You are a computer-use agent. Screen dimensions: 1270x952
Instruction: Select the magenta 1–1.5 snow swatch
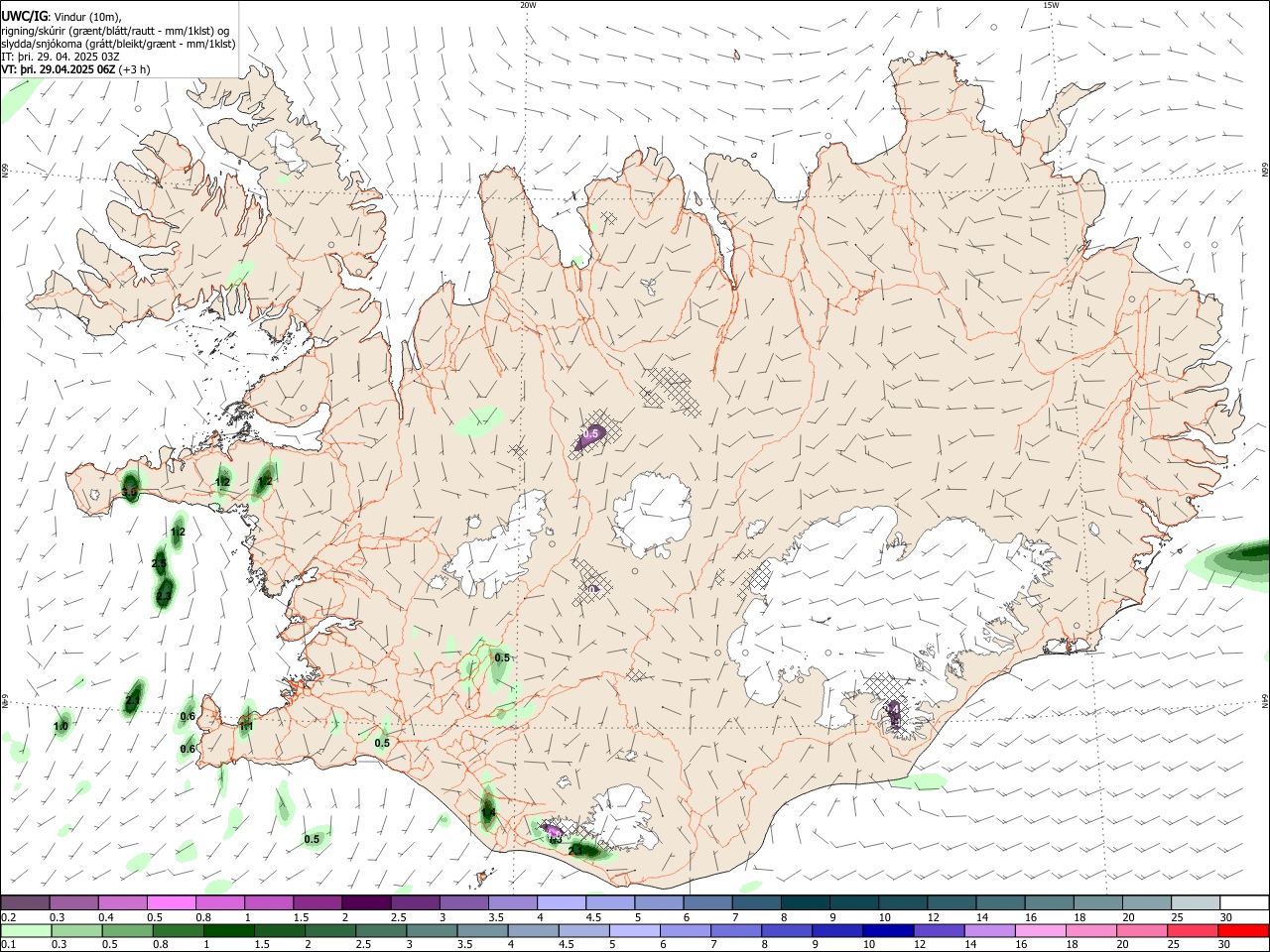pos(268,902)
